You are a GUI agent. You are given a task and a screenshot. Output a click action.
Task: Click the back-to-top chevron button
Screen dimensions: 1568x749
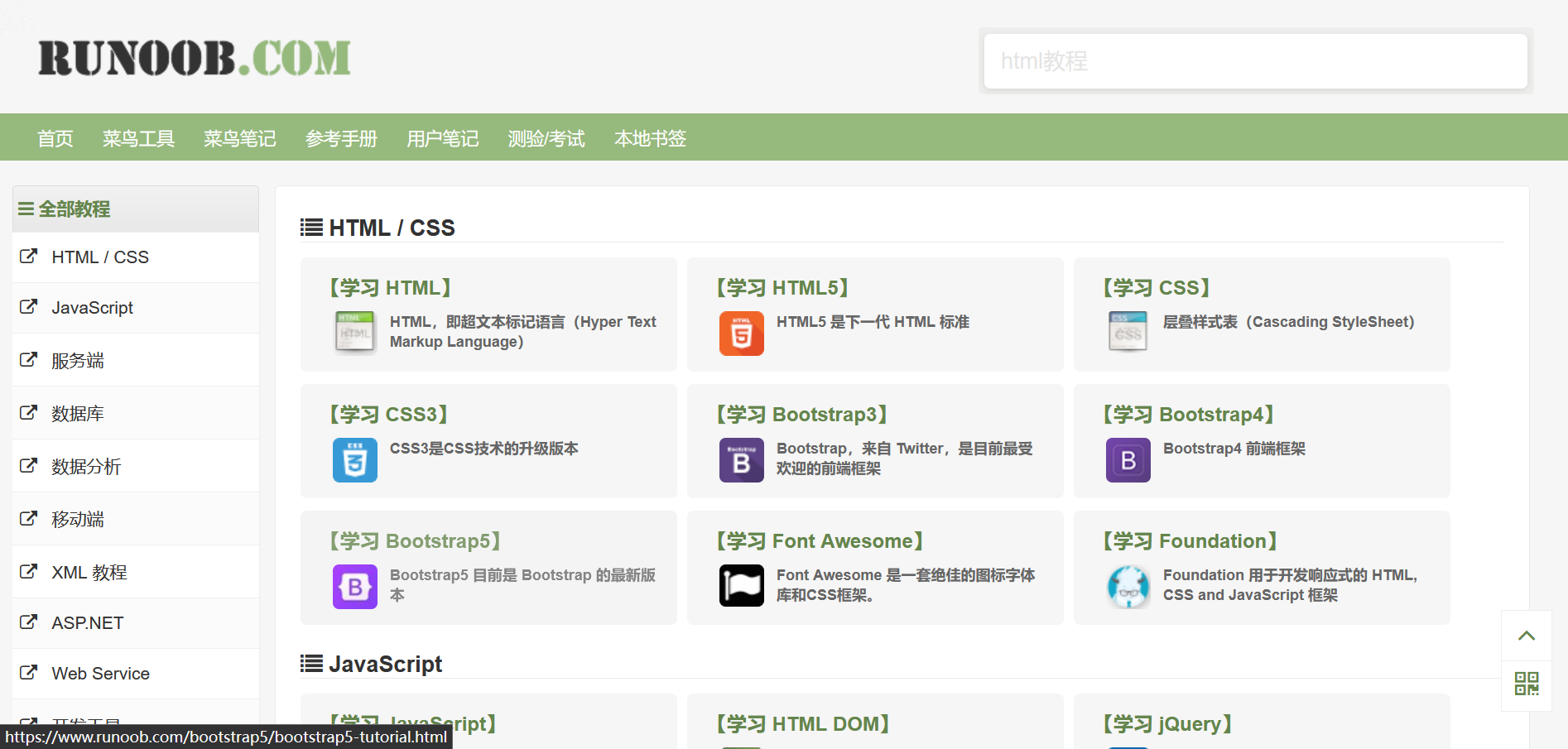tap(1527, 636)
